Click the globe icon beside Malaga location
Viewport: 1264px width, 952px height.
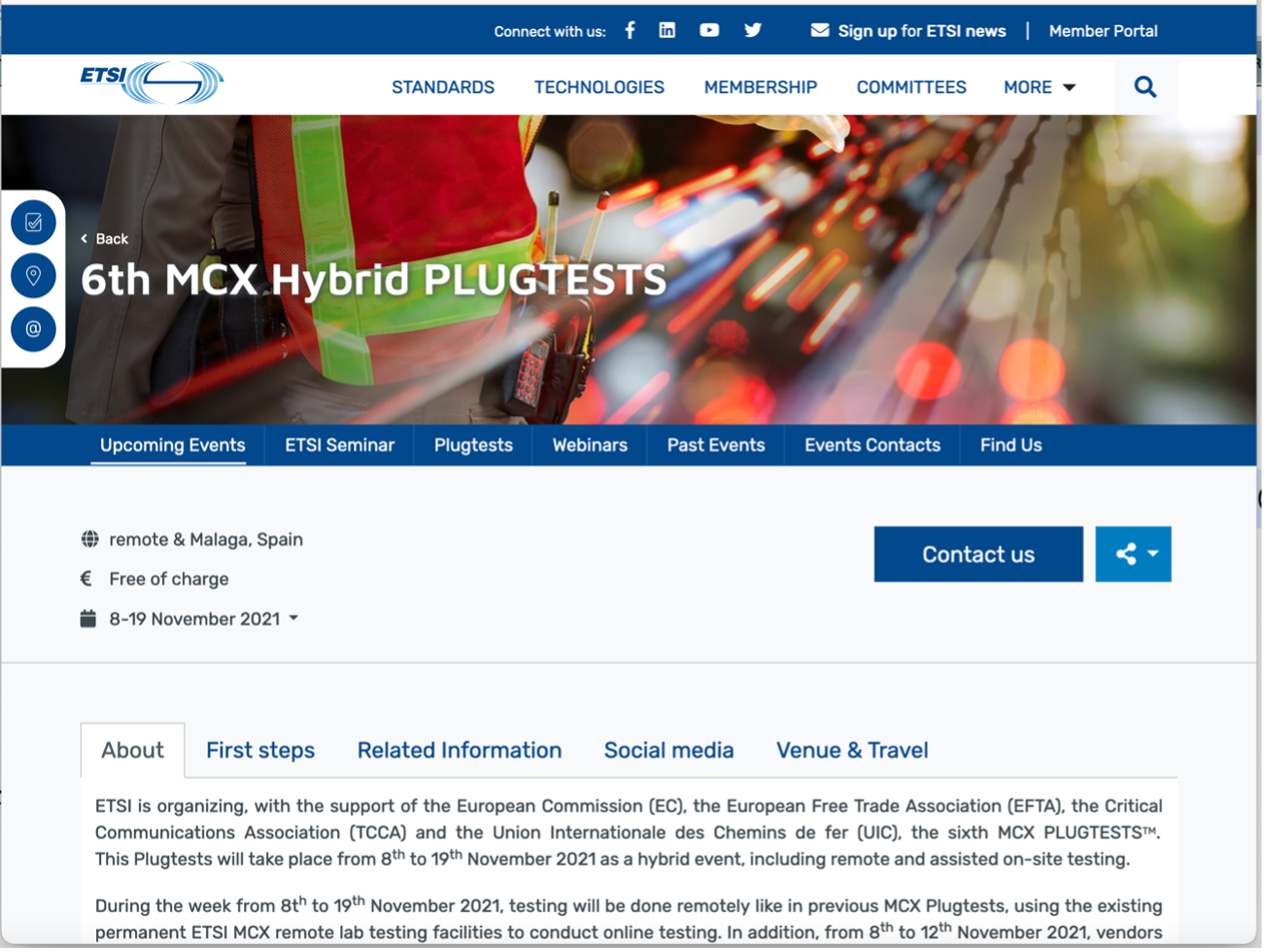pyautogui.click(x=89, y=539)
